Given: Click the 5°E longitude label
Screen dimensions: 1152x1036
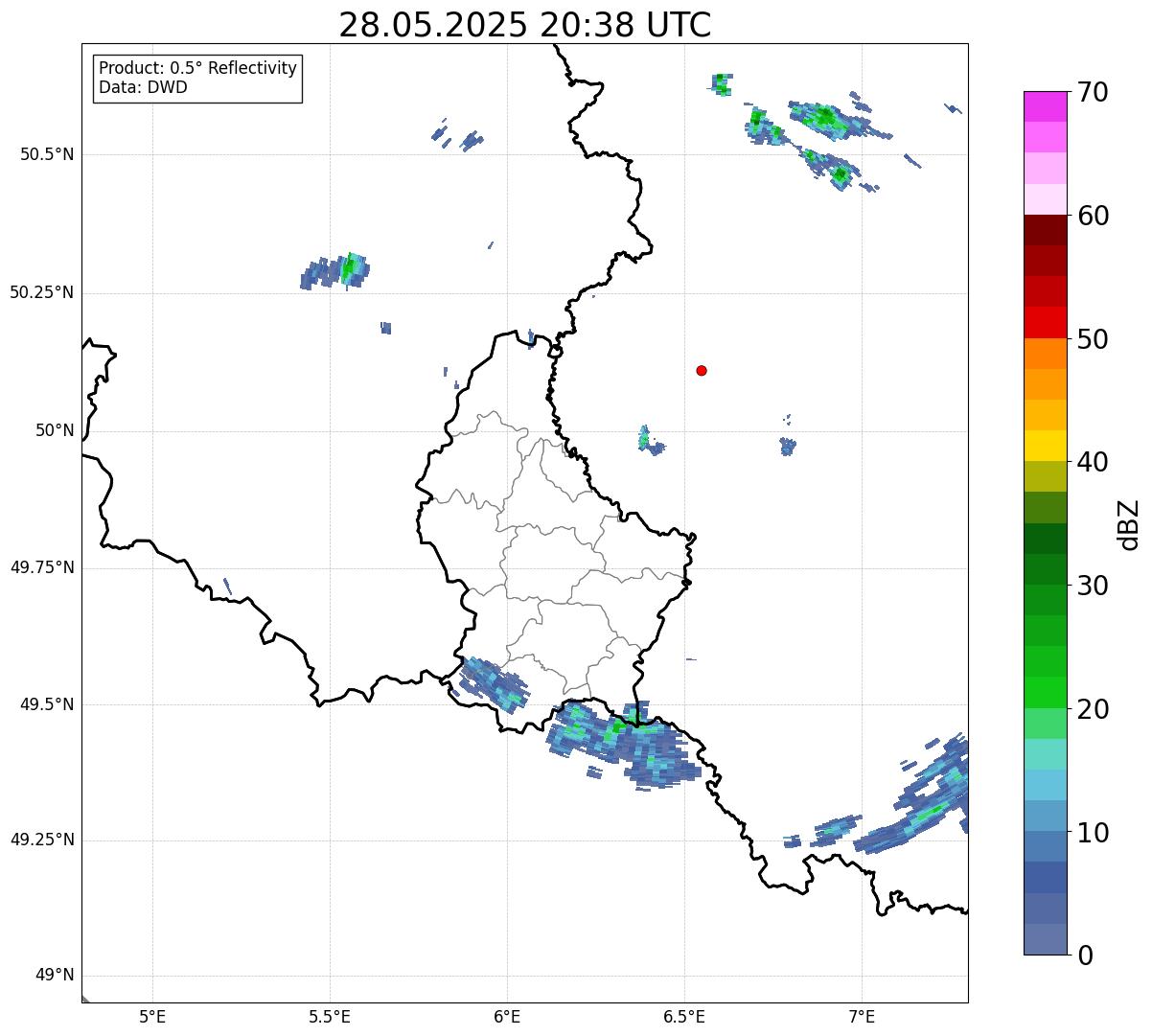Looking at the screenshot, I should point(152,1017).
